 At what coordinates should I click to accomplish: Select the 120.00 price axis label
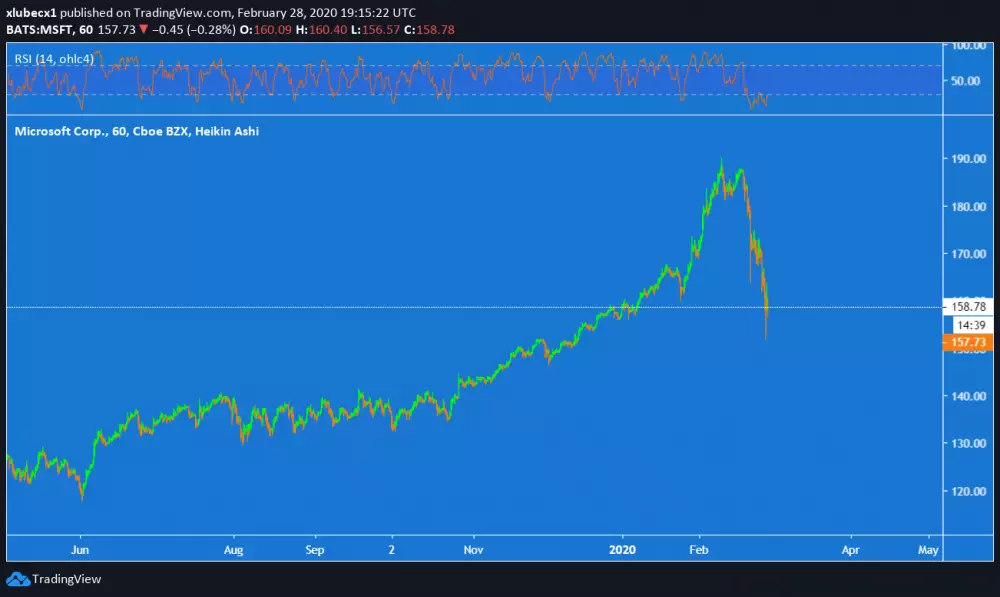969,491
